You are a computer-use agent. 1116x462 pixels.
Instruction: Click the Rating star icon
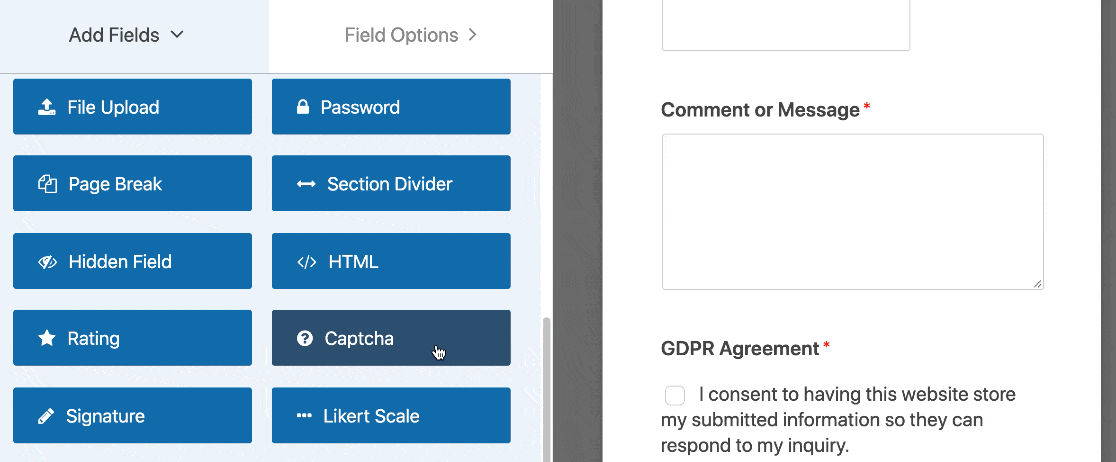[x=47, y=339]
